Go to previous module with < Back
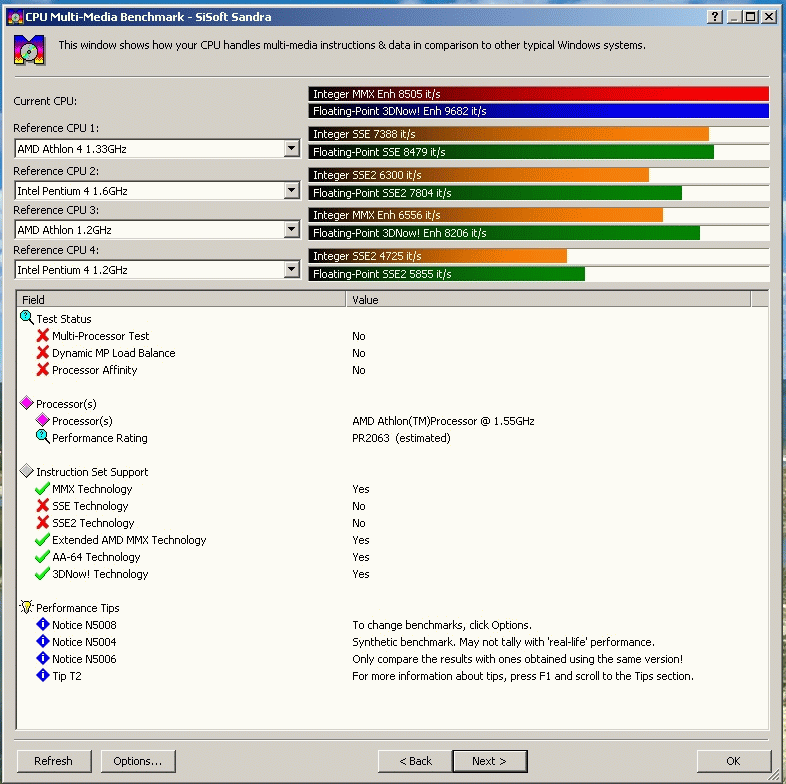The image size is (786, 784). pyautogui.click(x=415, y=761)
